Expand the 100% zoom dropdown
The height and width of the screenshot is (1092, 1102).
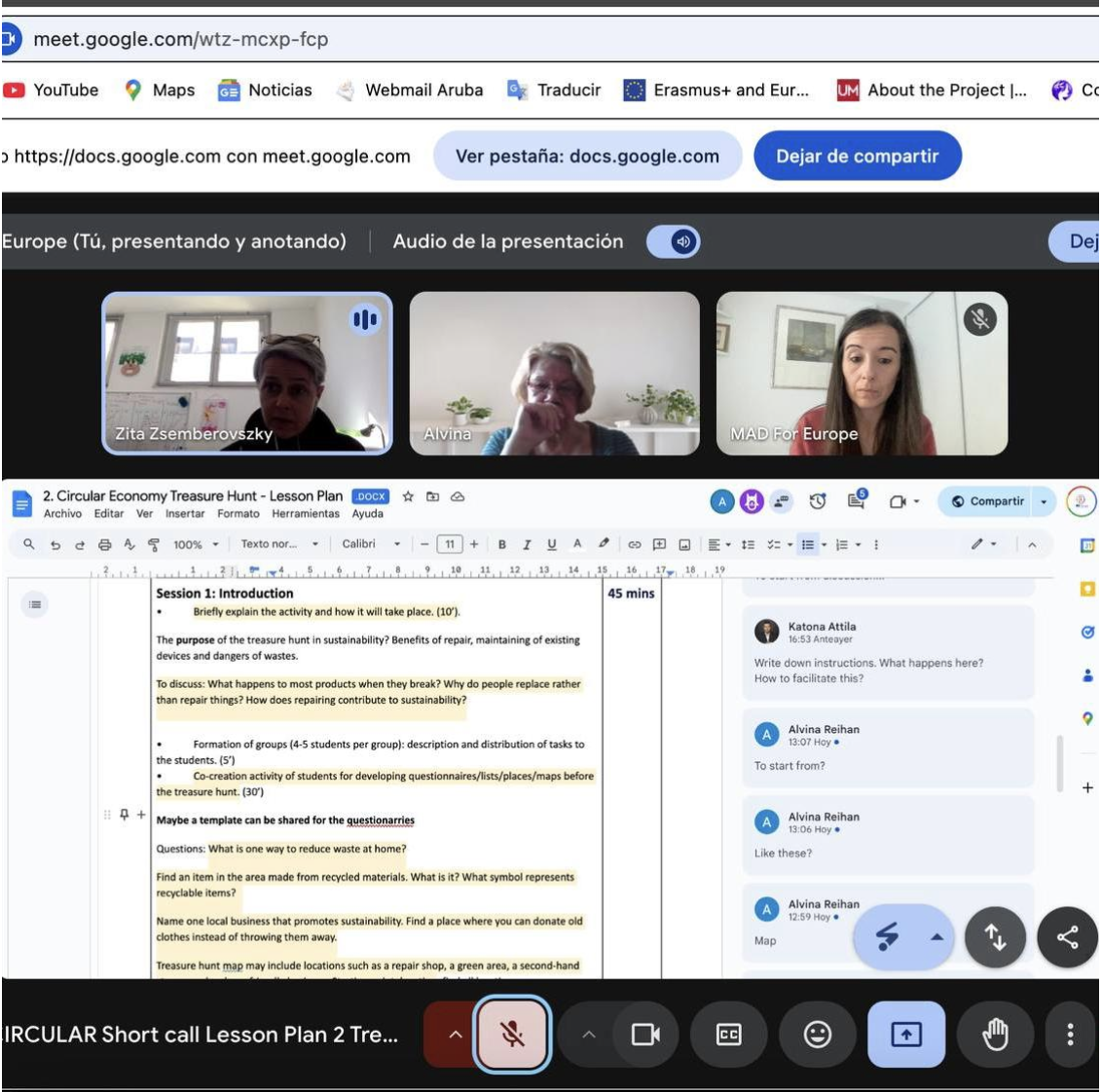pos(196,545)
